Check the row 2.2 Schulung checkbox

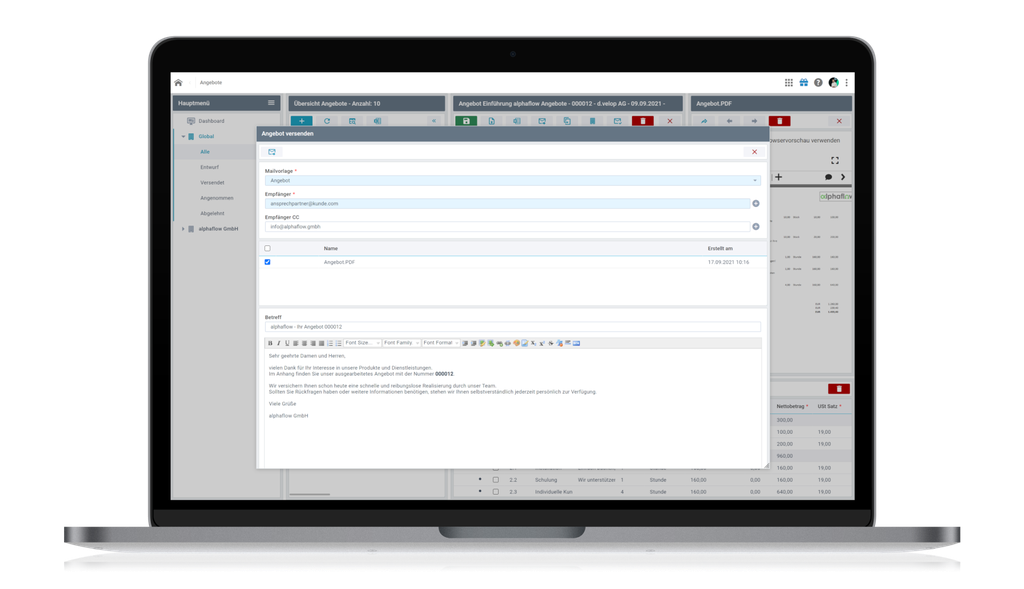pos(496,480)
